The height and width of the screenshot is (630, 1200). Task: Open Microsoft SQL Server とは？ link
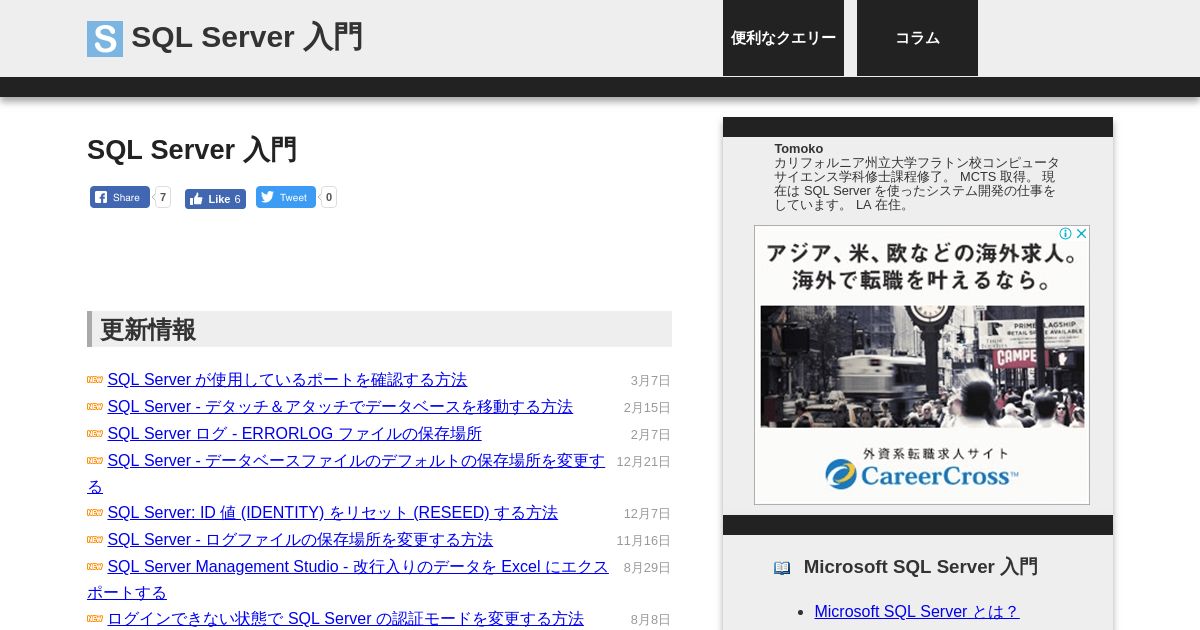click(x=916, y=611)
